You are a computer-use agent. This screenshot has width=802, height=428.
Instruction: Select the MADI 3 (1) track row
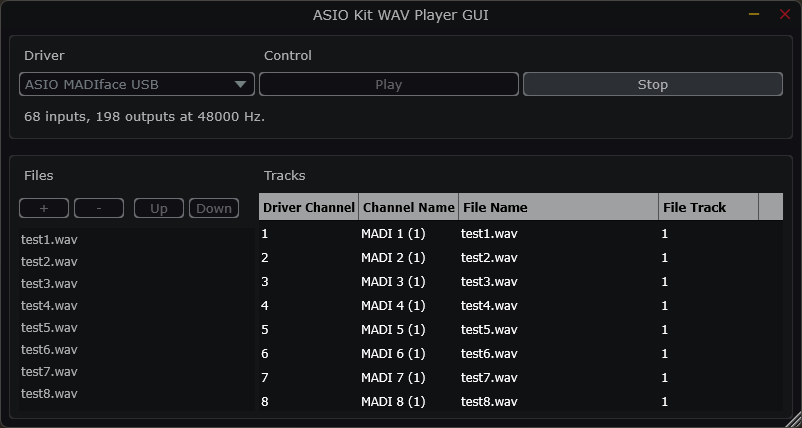(521, 282)
